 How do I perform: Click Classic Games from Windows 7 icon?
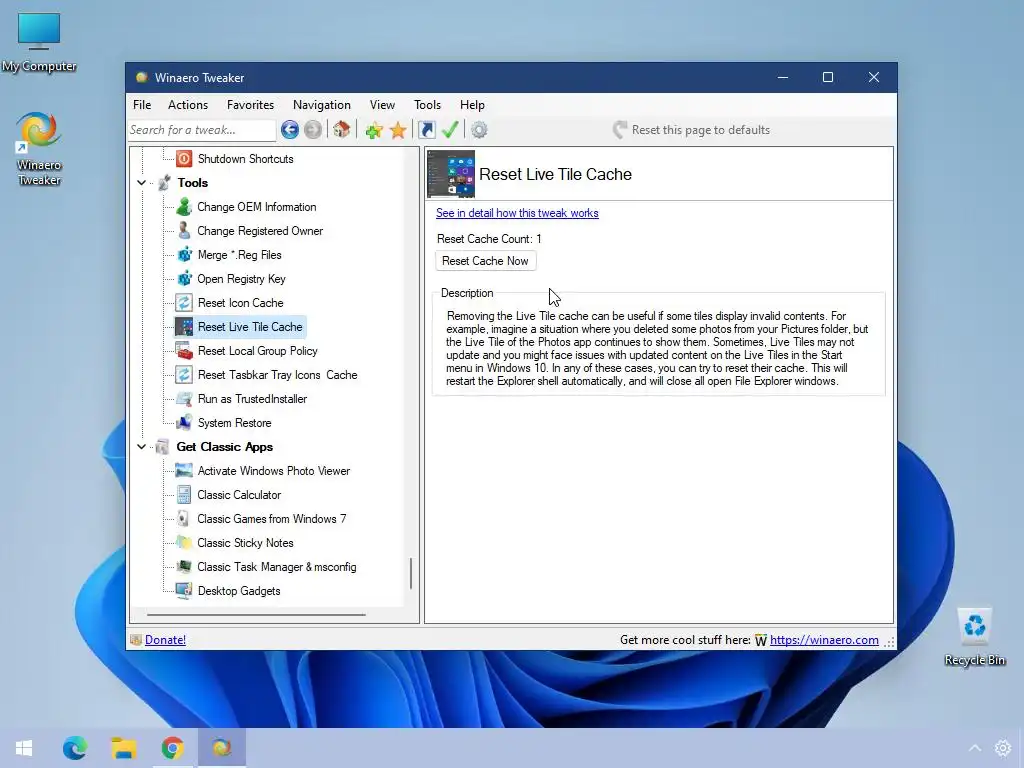[x=184, y=519]
